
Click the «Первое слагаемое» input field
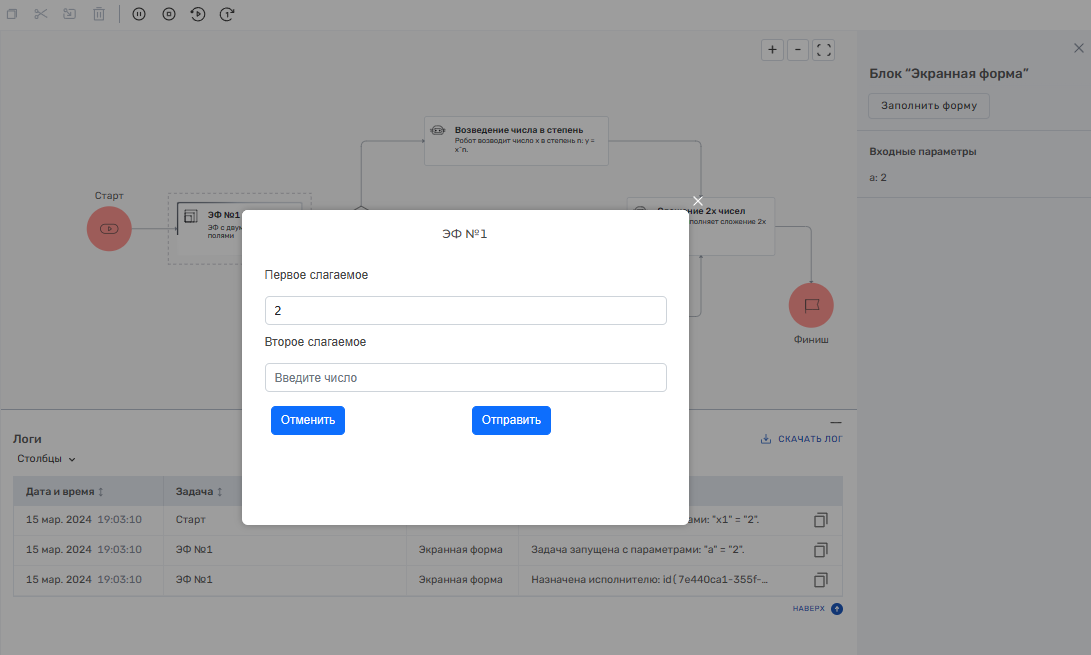[465, 310]
